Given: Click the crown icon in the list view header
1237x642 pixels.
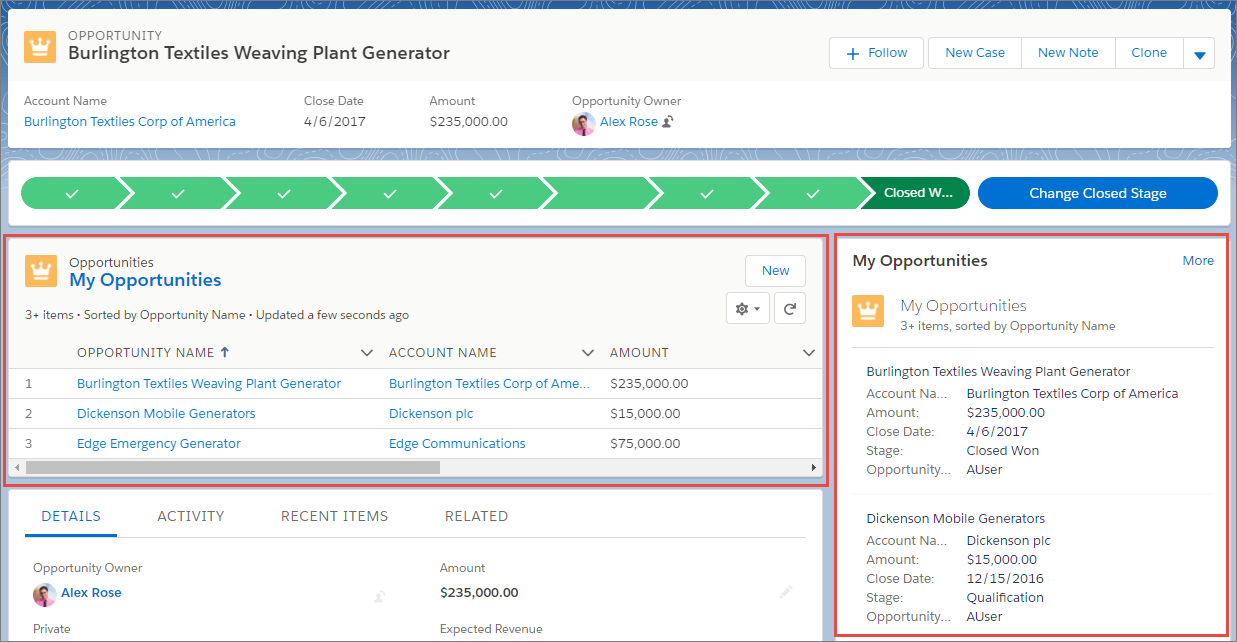Looking at the screenshot, I should 40,271.
